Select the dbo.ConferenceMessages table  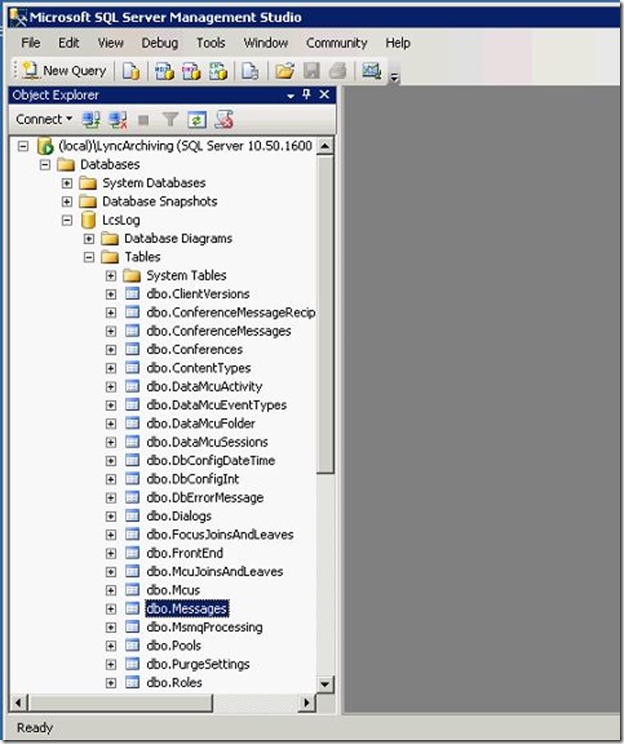pyautogui.click(x=219, y=331)
